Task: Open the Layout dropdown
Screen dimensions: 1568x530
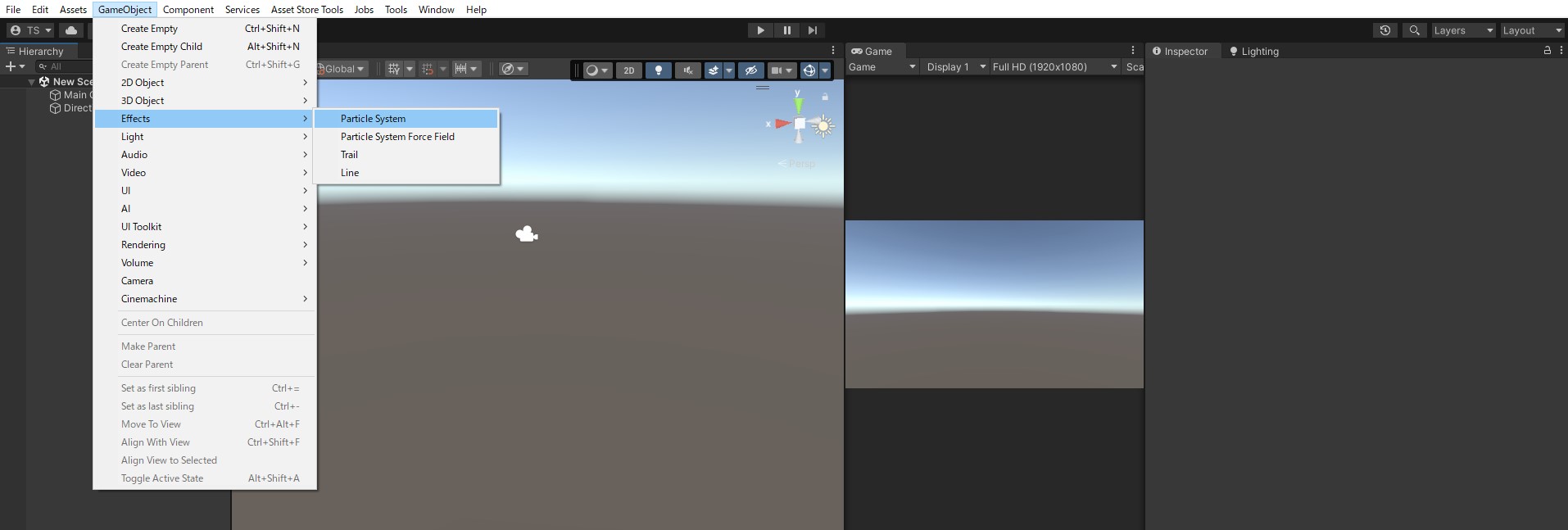Action: [1532, 30]
